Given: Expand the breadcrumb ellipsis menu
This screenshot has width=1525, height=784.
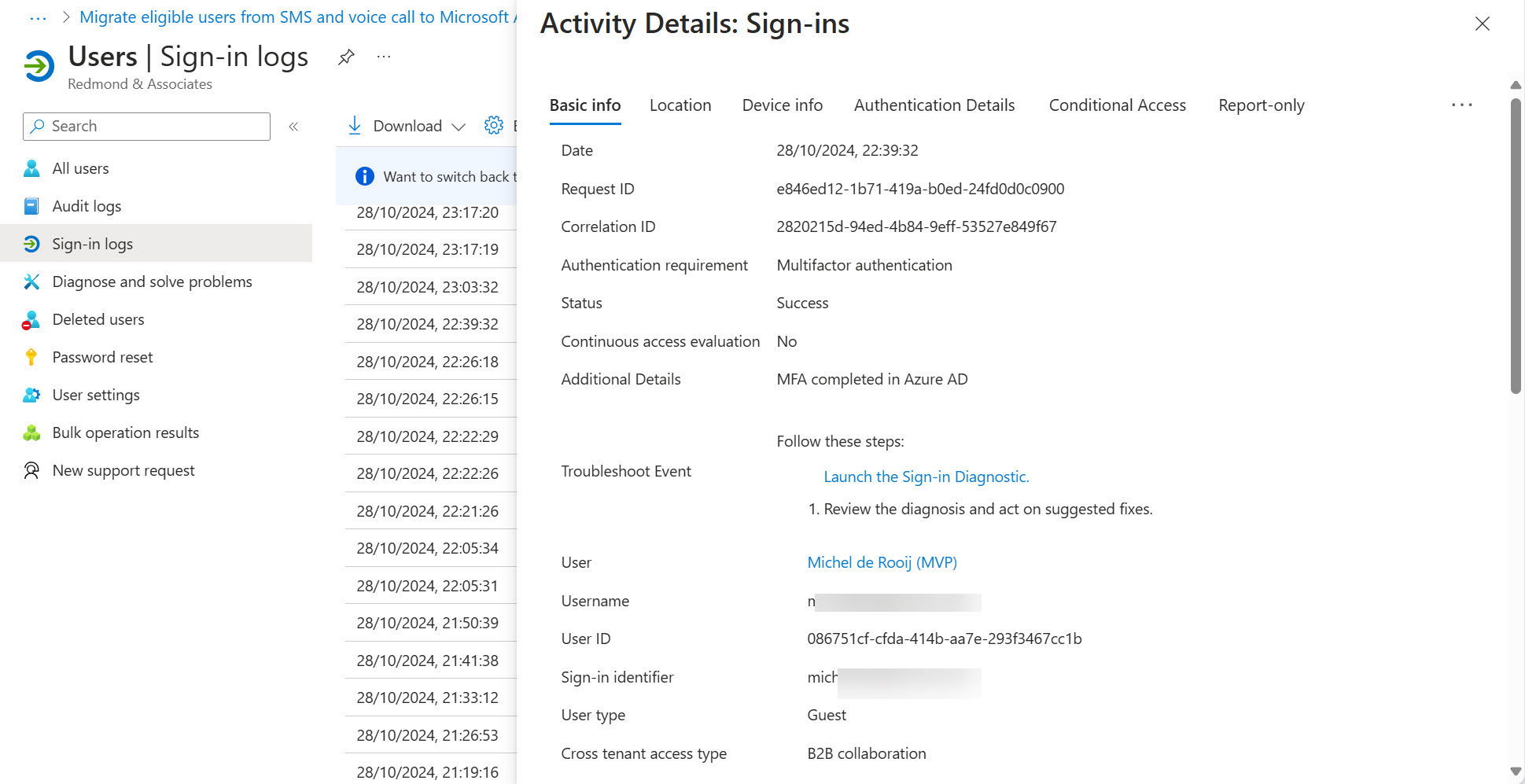Looking at the screenshot, I should [37, 17].
